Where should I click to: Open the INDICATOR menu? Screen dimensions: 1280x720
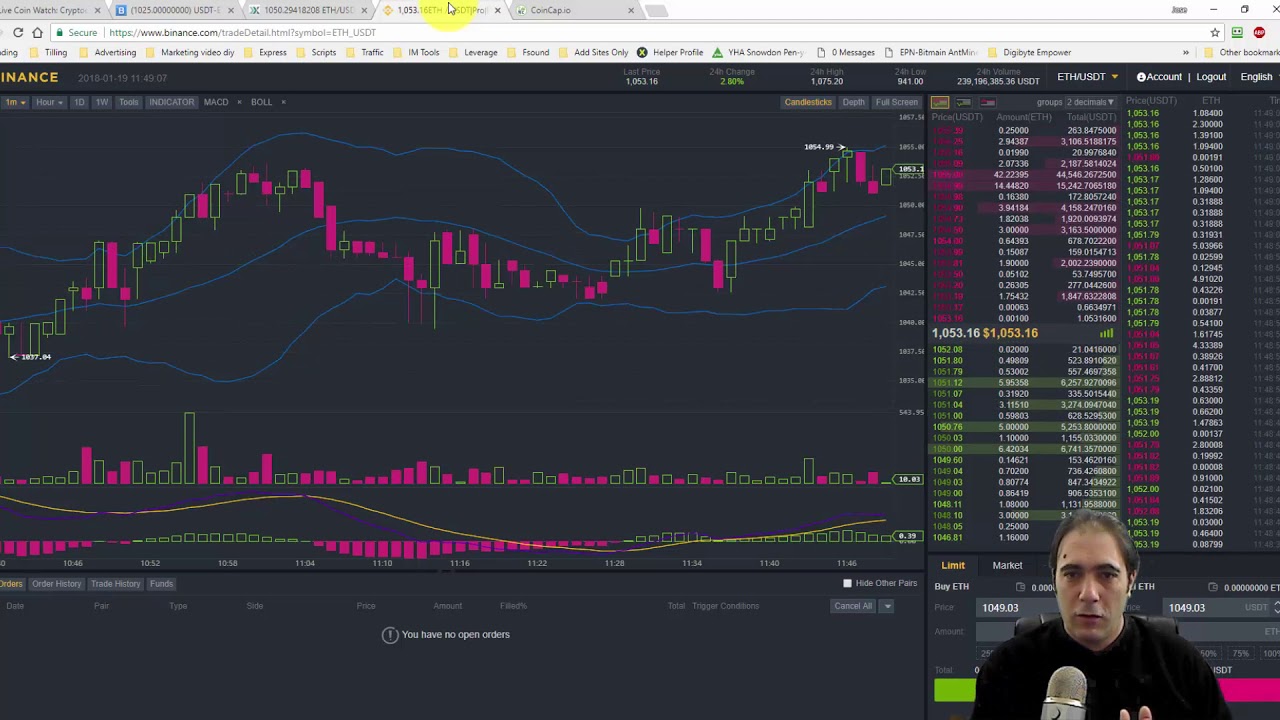tap(171, 102)
